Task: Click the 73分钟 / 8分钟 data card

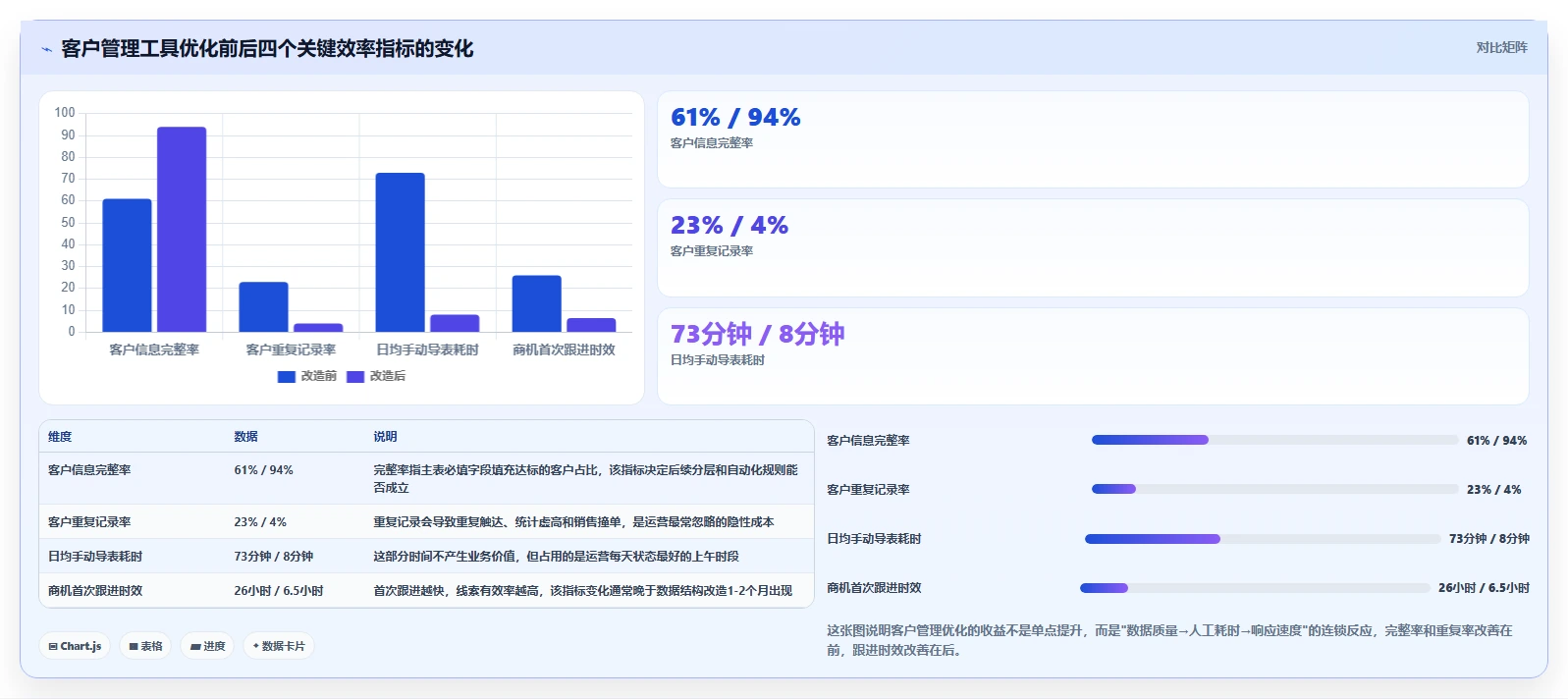Action: click(x=1093, y=356)
